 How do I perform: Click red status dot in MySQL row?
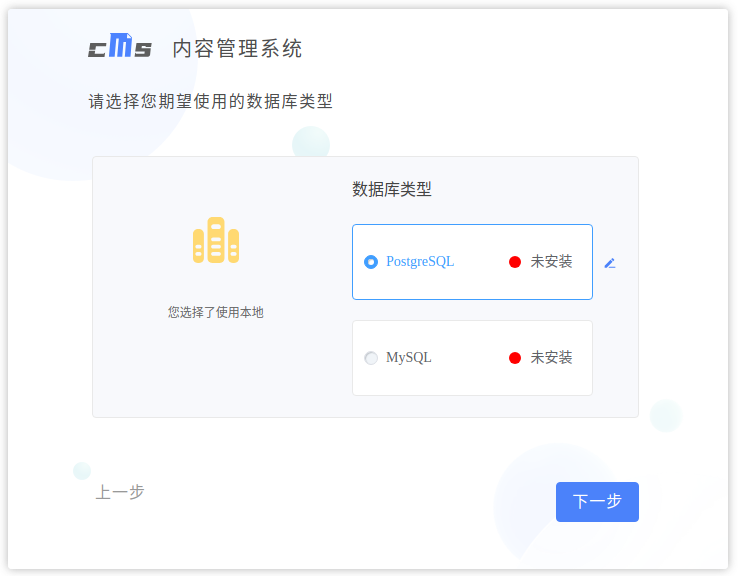coord(515,358)
